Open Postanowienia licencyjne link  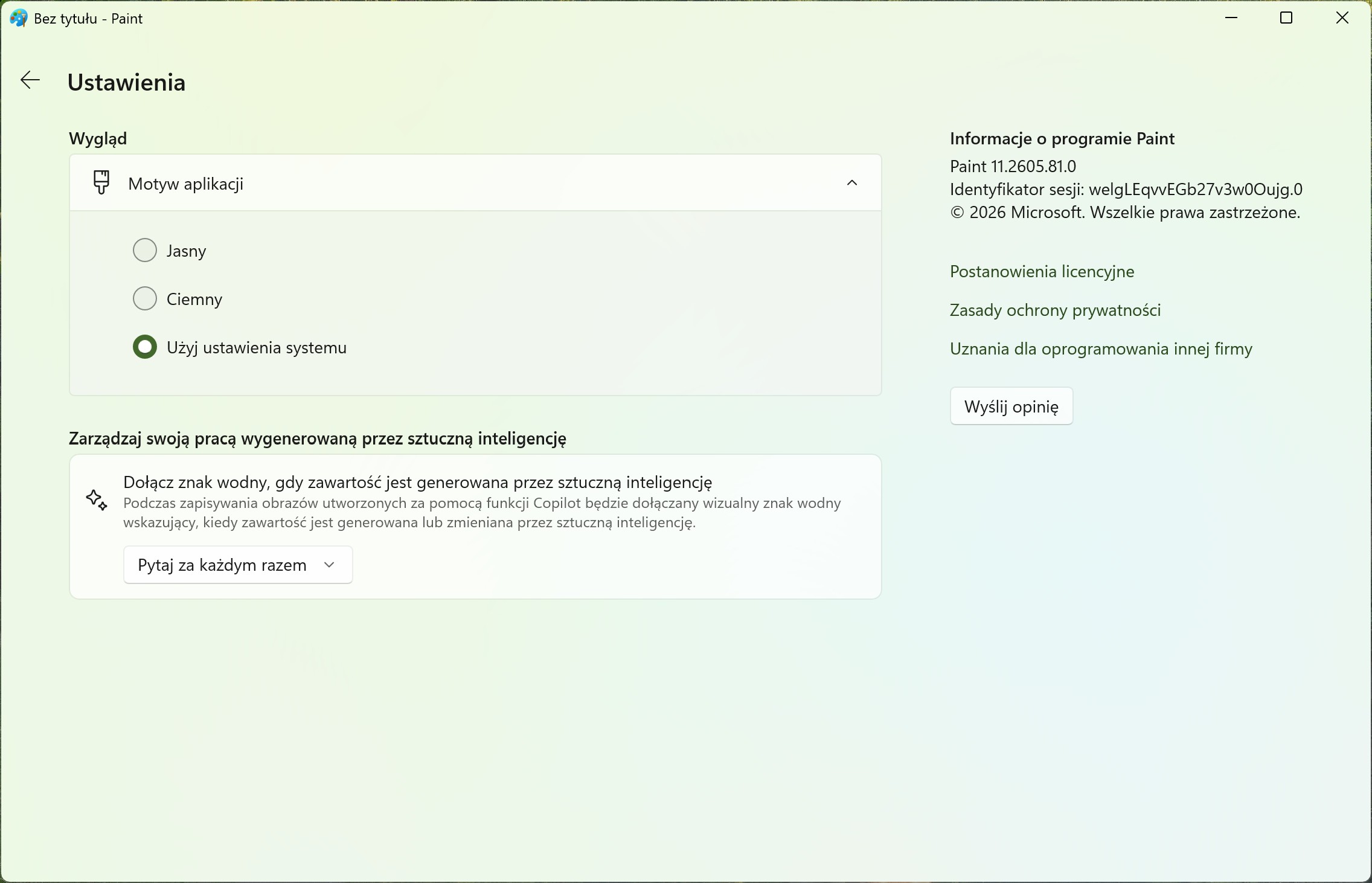pyautogui.click(x=1042, y=271)
